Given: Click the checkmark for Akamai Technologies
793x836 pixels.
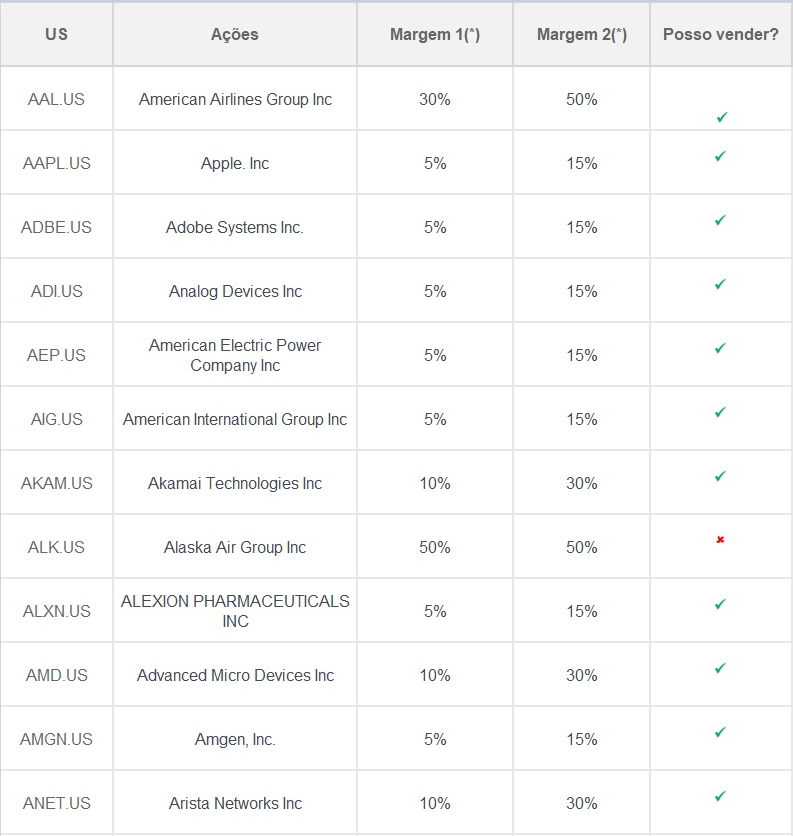Looking at the screenshot, I should coord(720,477).
